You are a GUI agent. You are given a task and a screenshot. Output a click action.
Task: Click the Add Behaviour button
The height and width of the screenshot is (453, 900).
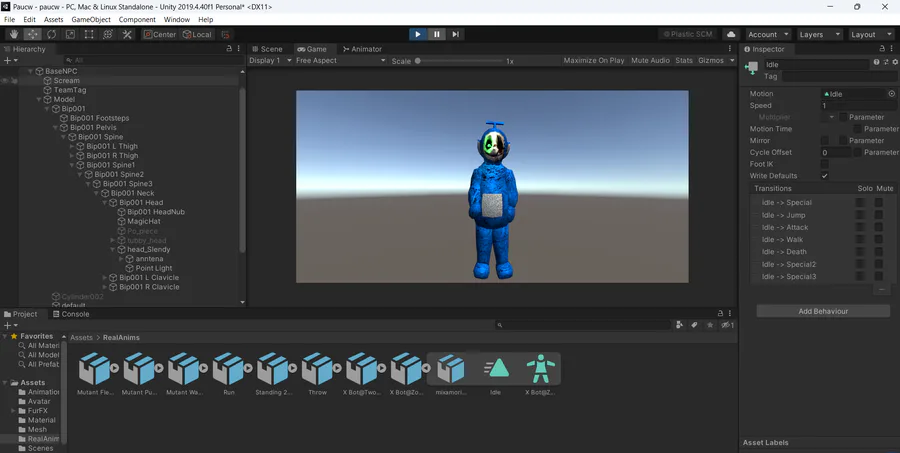coord(823,311)
